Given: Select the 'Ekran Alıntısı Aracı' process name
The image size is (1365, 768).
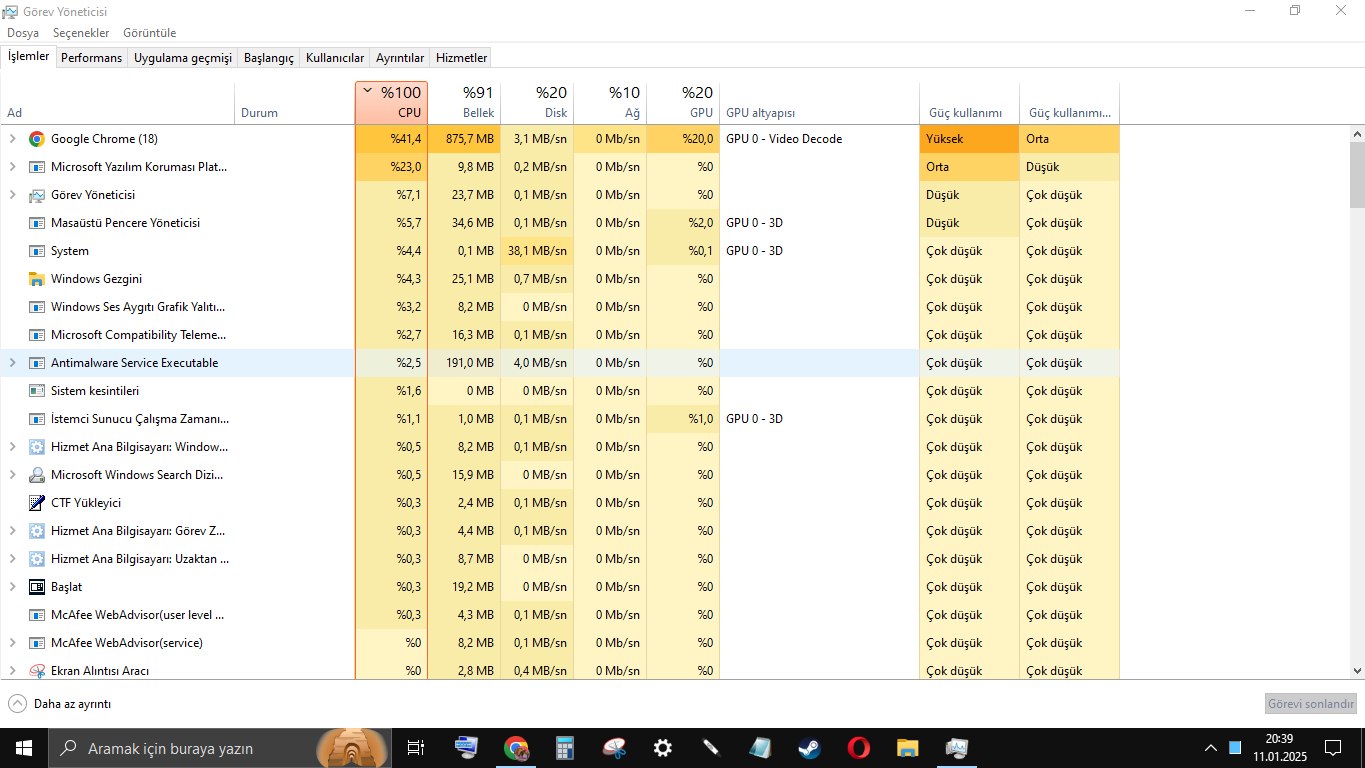Looking at the screenshot, I should click(x=100, y=671).
